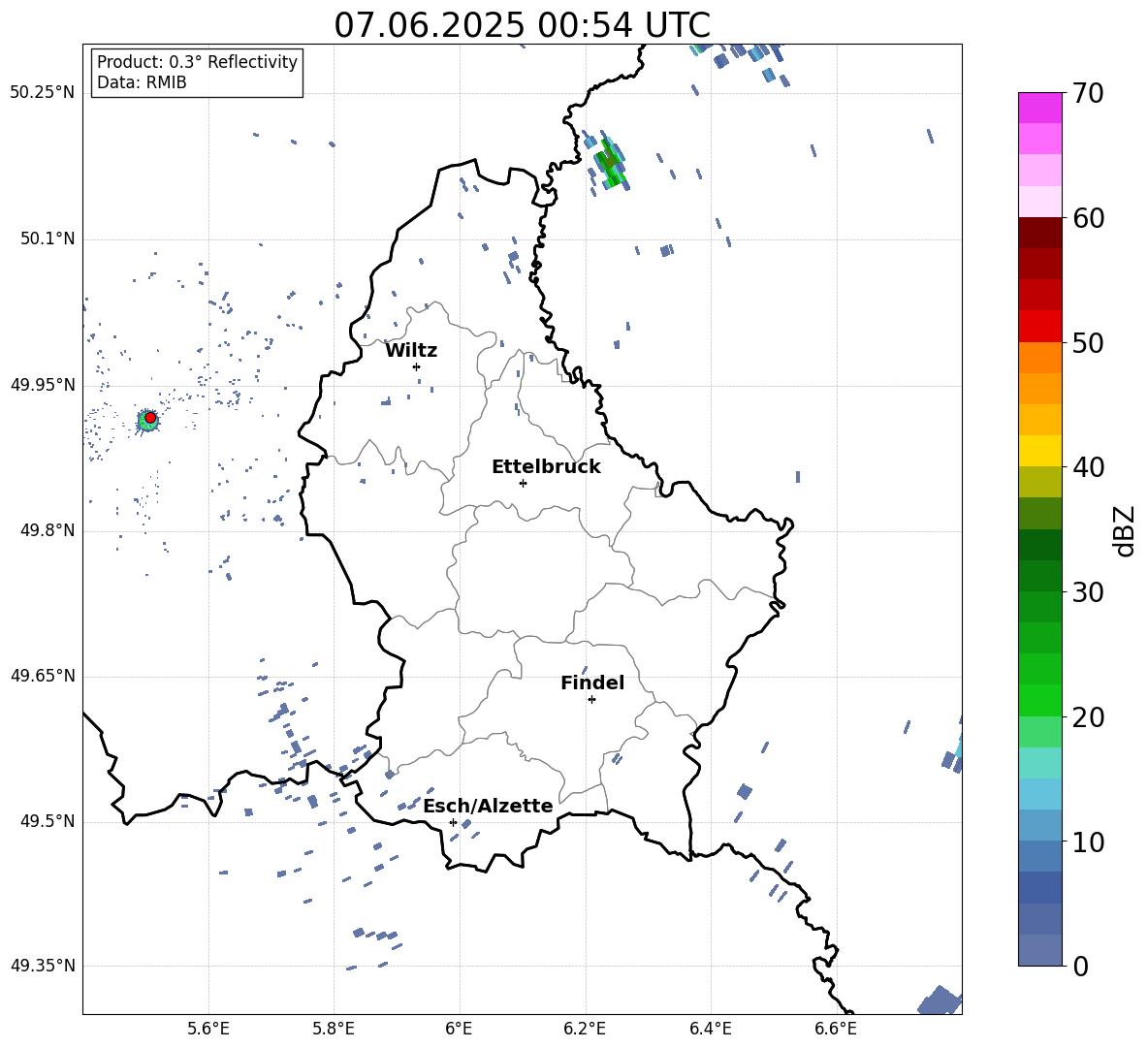Click the 5.6°E longitude label

tap(208, 1029)
